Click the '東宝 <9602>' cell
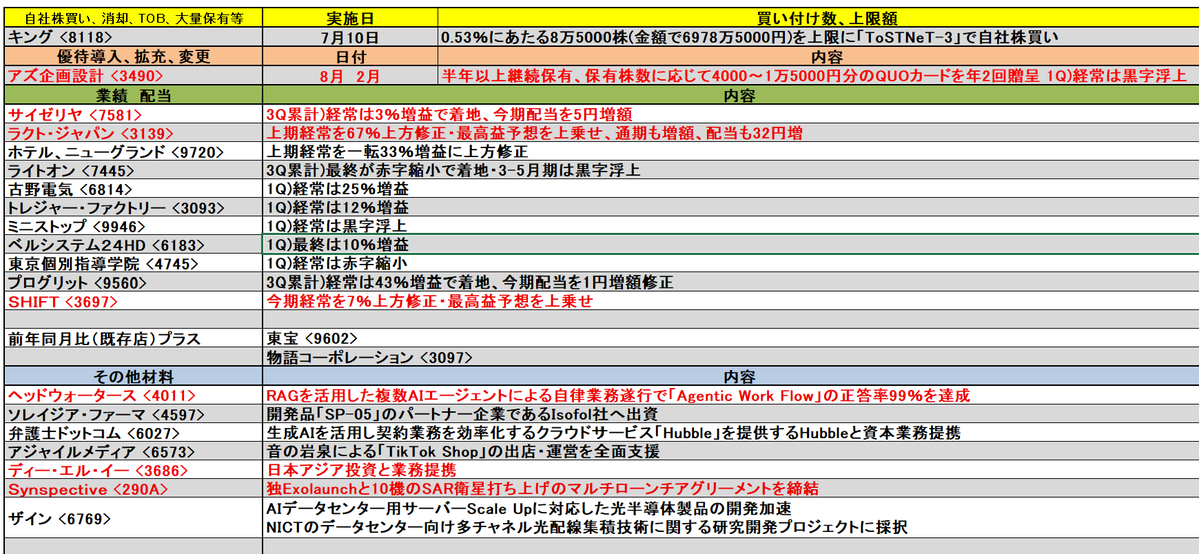1199x554 pixels. click(x=731, y=338)
